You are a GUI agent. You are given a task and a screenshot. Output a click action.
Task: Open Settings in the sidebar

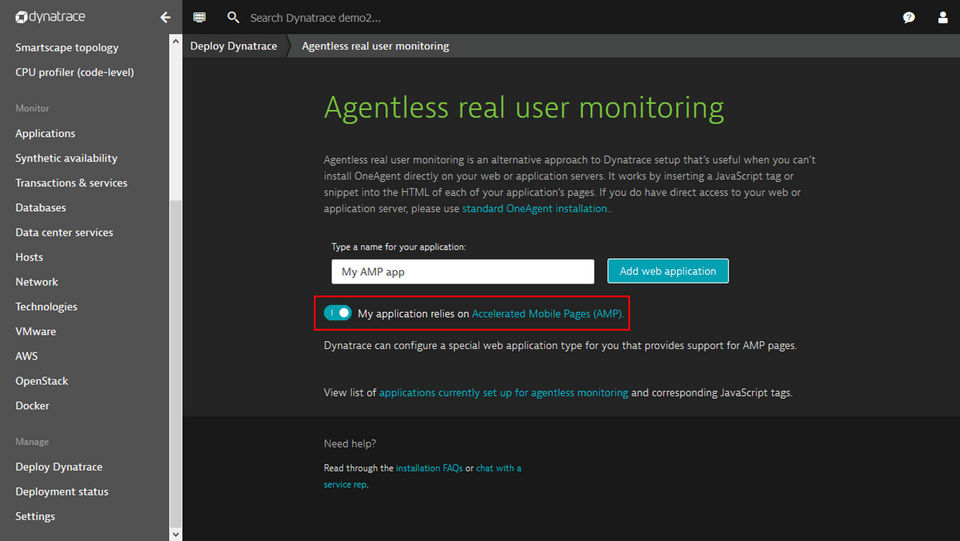point(35,516)
